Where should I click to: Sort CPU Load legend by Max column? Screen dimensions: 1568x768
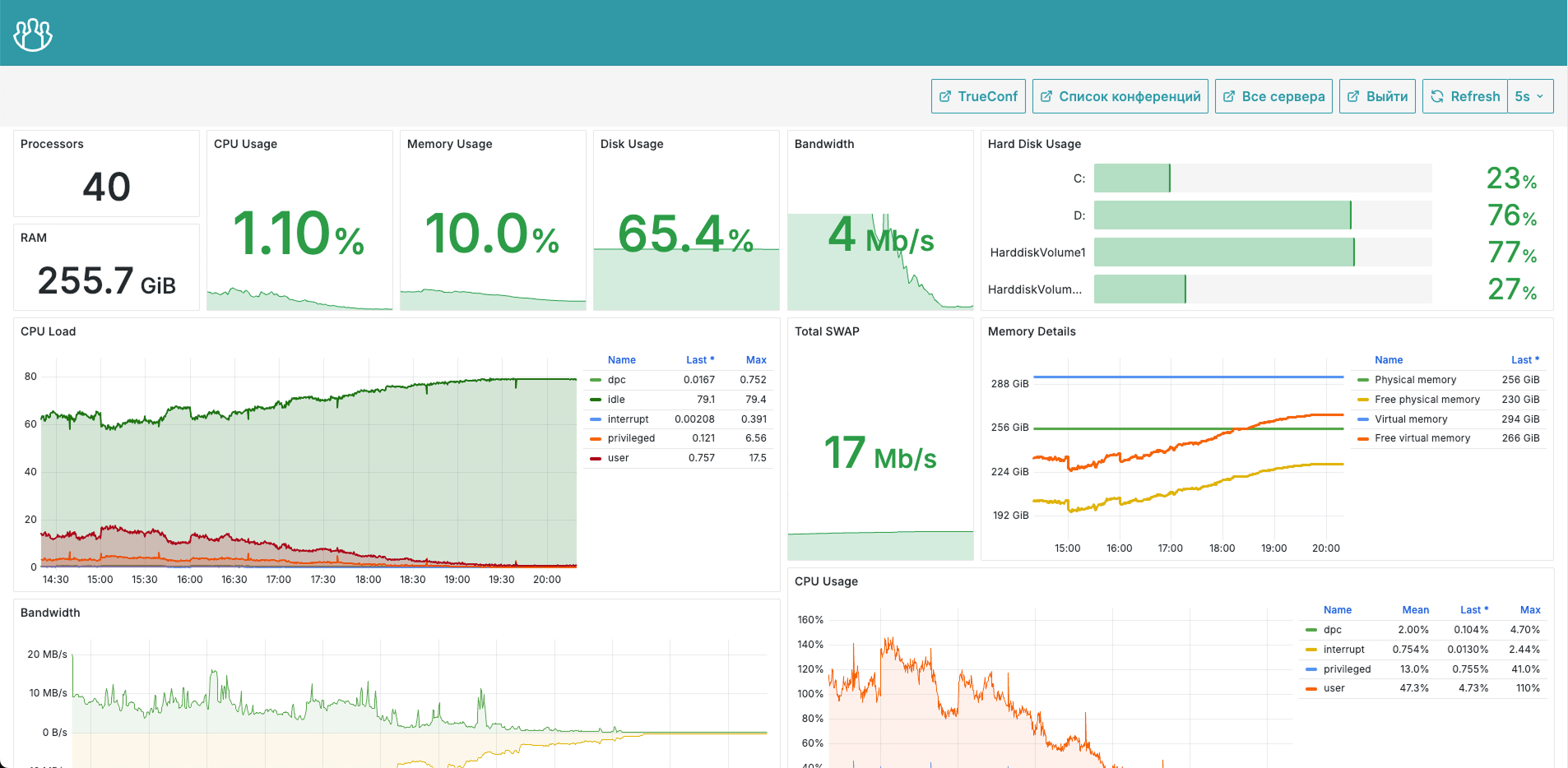(x=755, y=360)
